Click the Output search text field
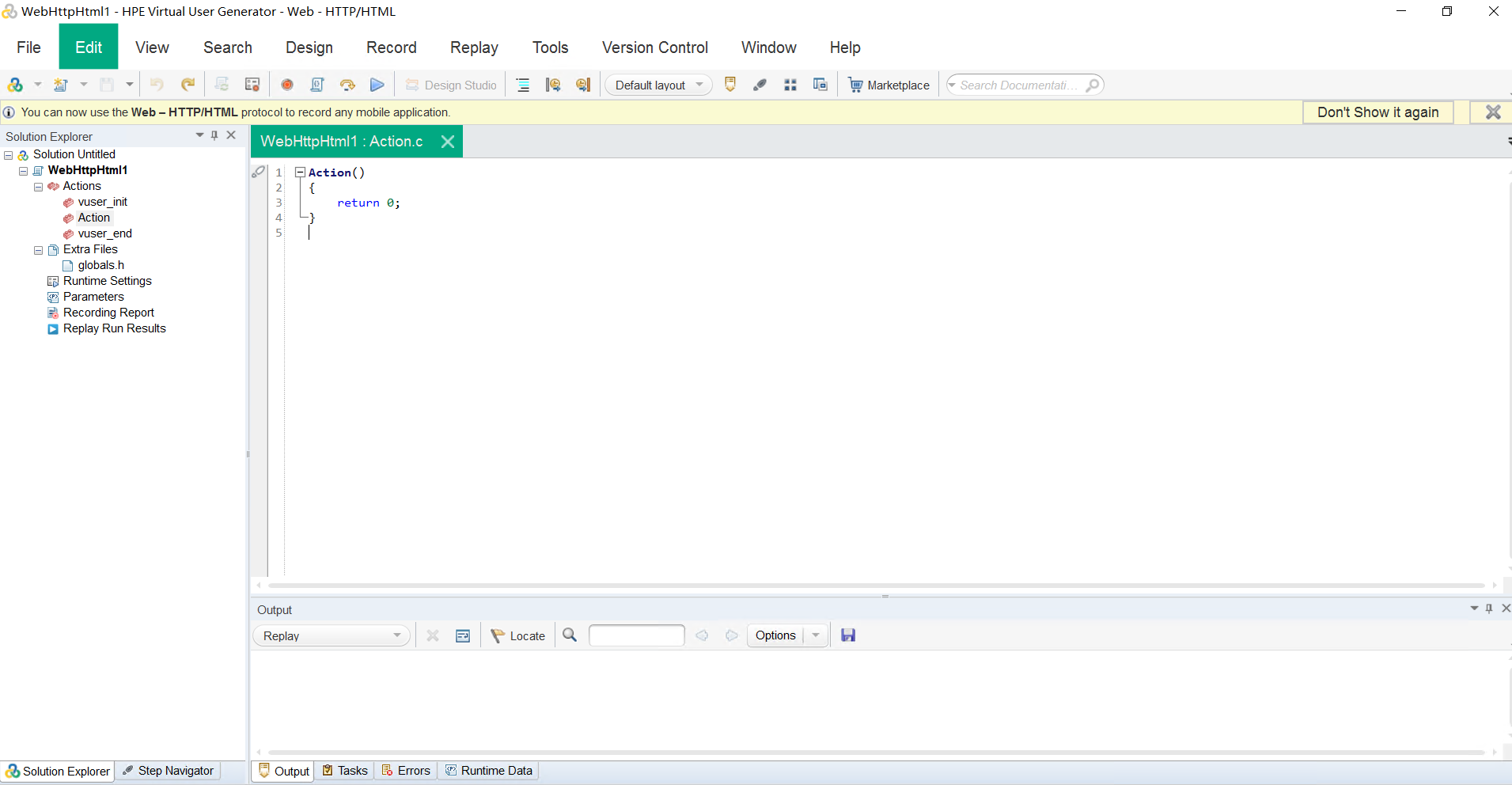 click(x=637, y=635)
